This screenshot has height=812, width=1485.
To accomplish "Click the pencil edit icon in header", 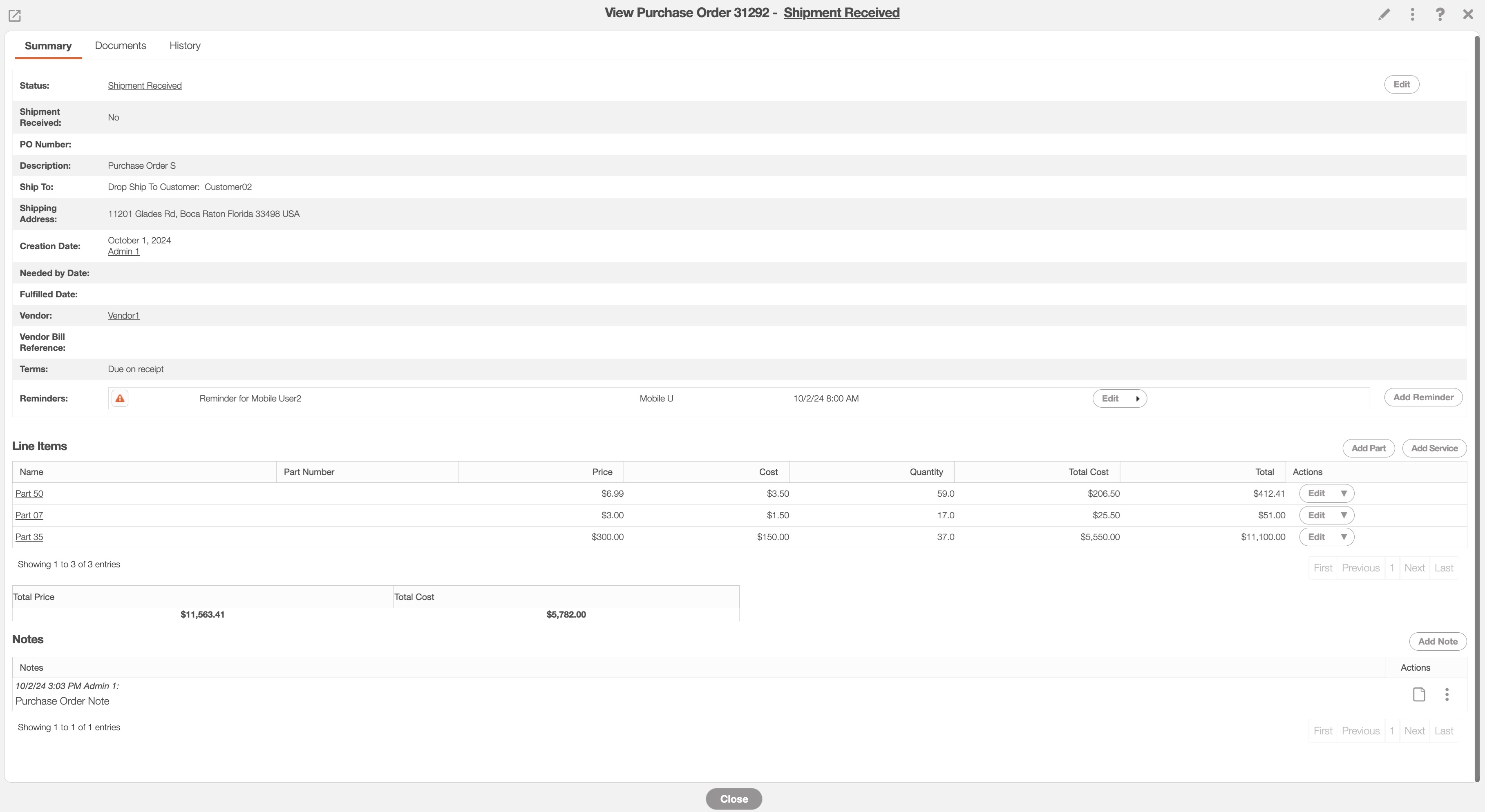I will click(x=1384, y=14).
